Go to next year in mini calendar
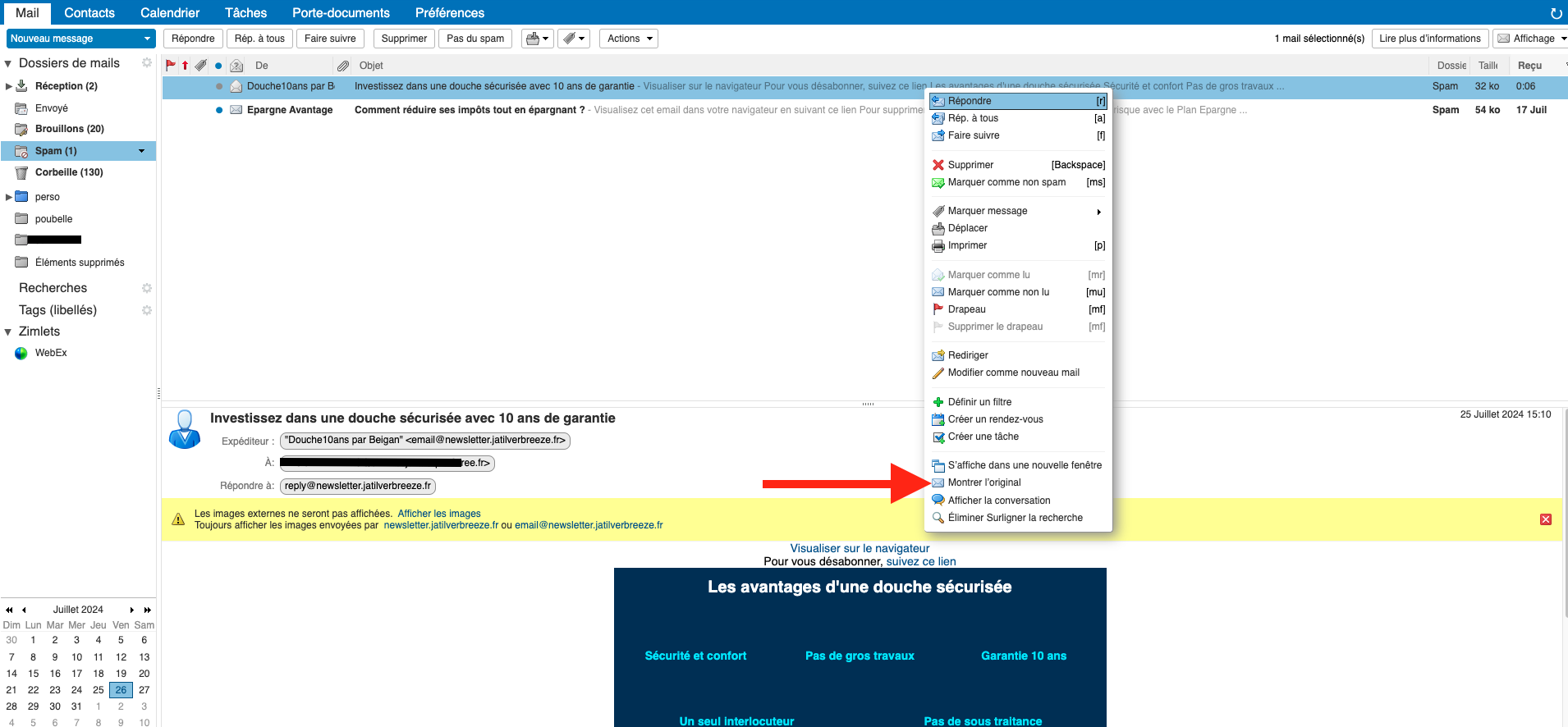The height and width of the screenshot is (727, 1568). coord(147,610)
